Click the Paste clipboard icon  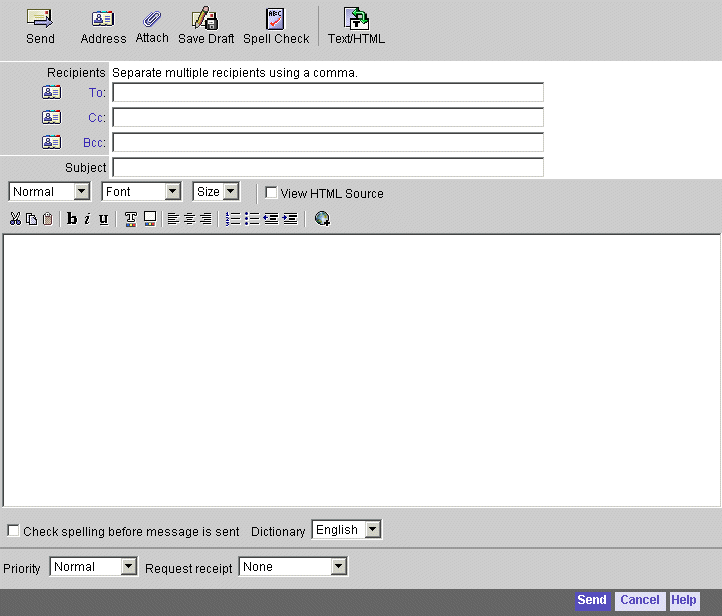point(47,219)
